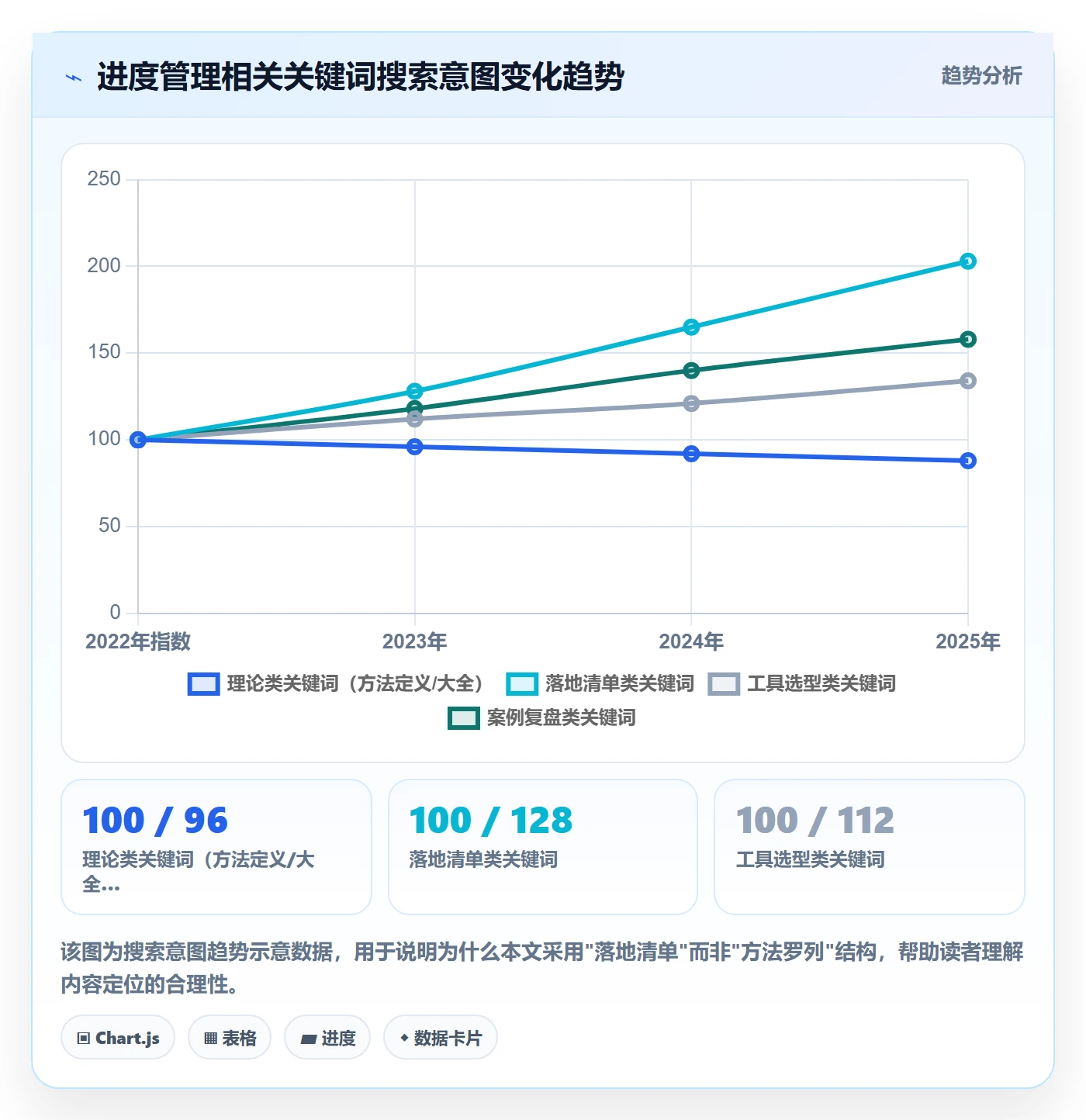1086x1120 pixels.
Task: Click the 200 y-axis tick label
Action: pos(104,266)
